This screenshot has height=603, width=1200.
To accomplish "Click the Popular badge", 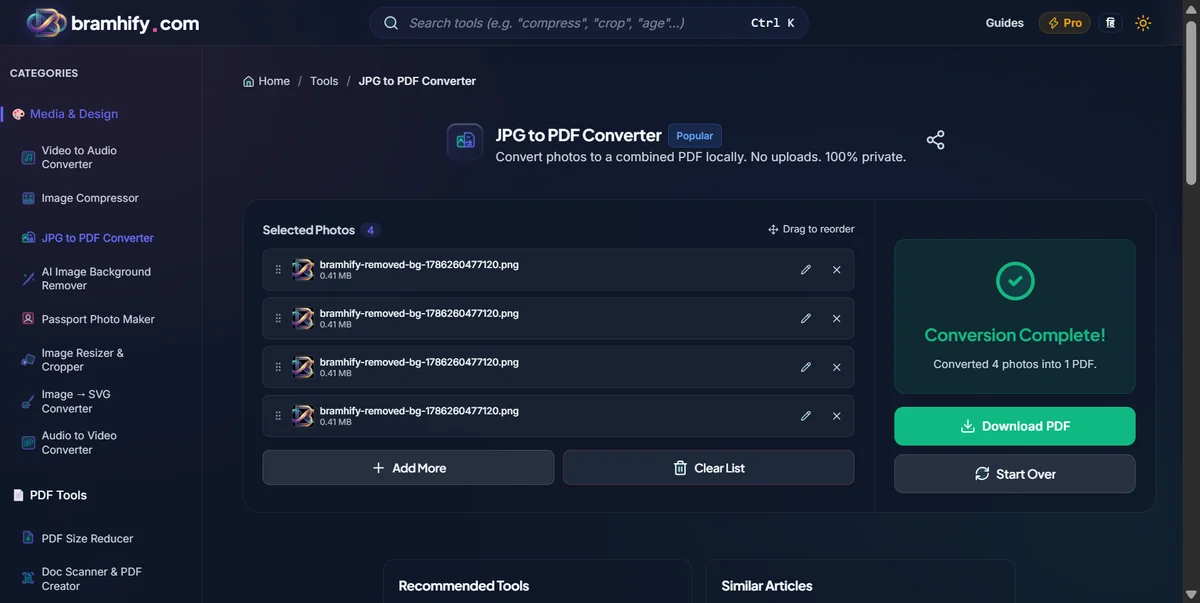I will pyautogui.click(x=695, y=136).
